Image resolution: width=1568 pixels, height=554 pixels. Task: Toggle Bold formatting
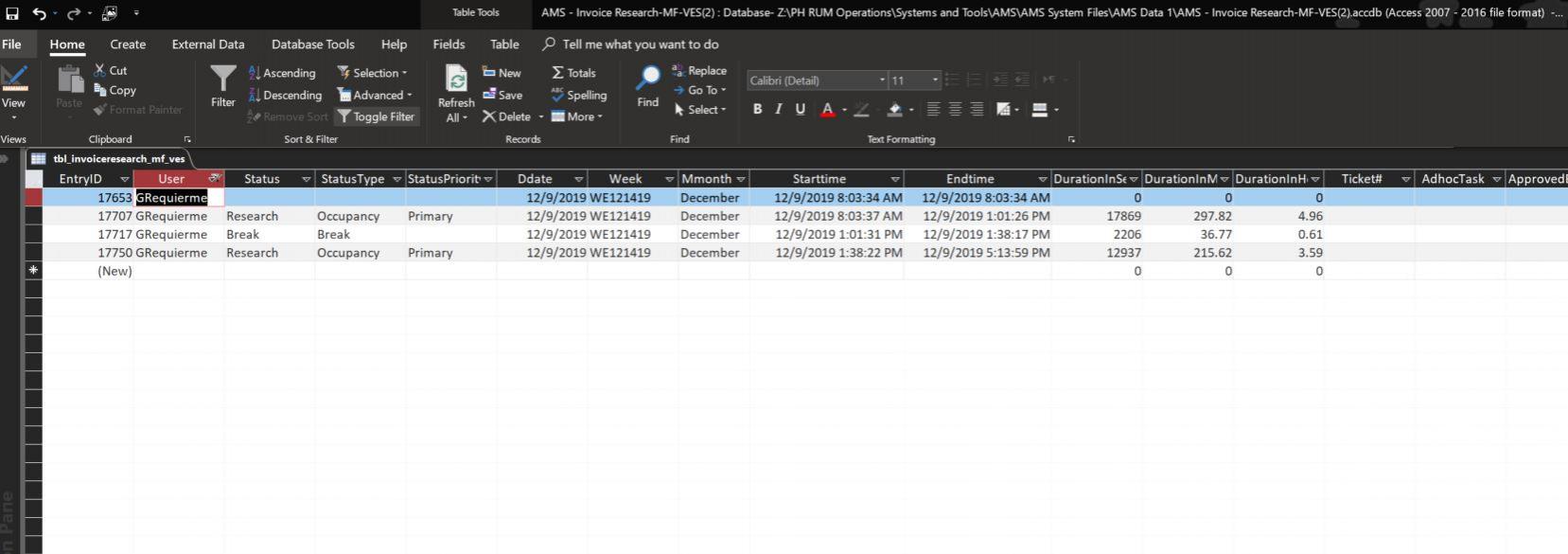[757, 110]
